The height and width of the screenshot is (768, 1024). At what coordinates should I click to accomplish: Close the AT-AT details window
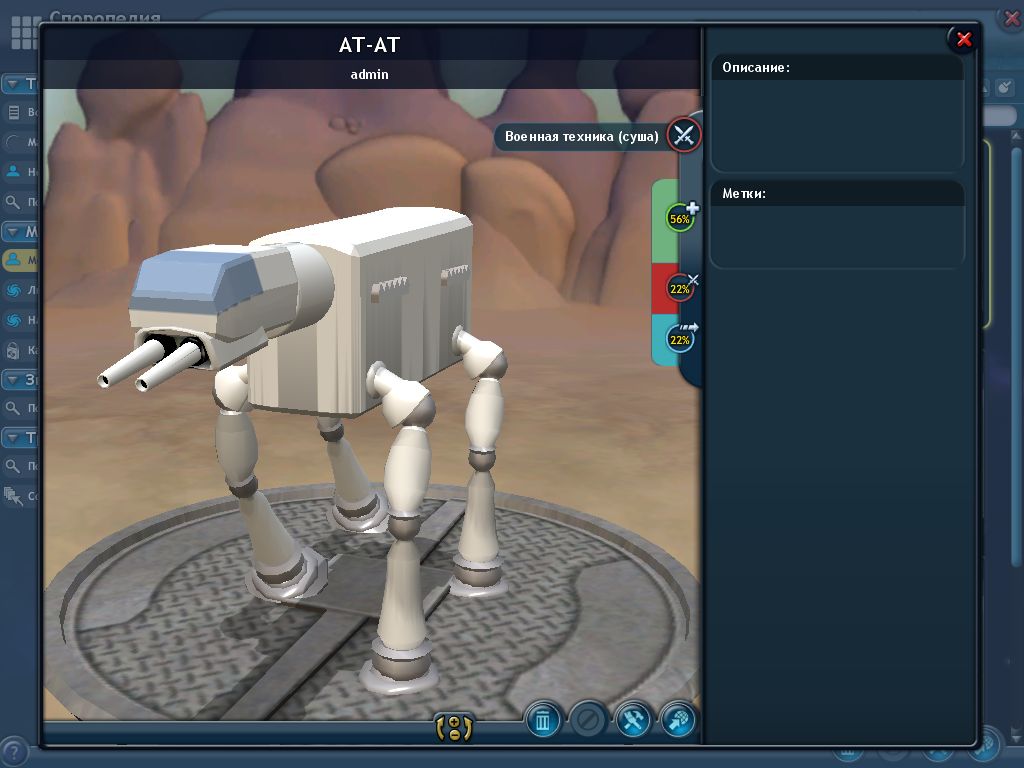coord(963,40)
